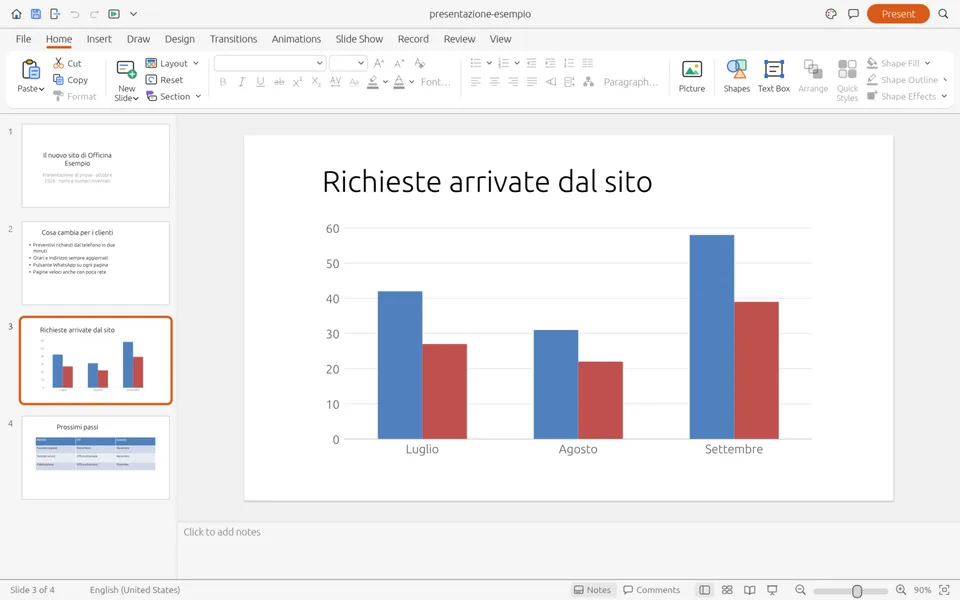The height and width of the screenshot is (600, 960).
Task: Add a New Slide
Action: (x=126, y=80)
